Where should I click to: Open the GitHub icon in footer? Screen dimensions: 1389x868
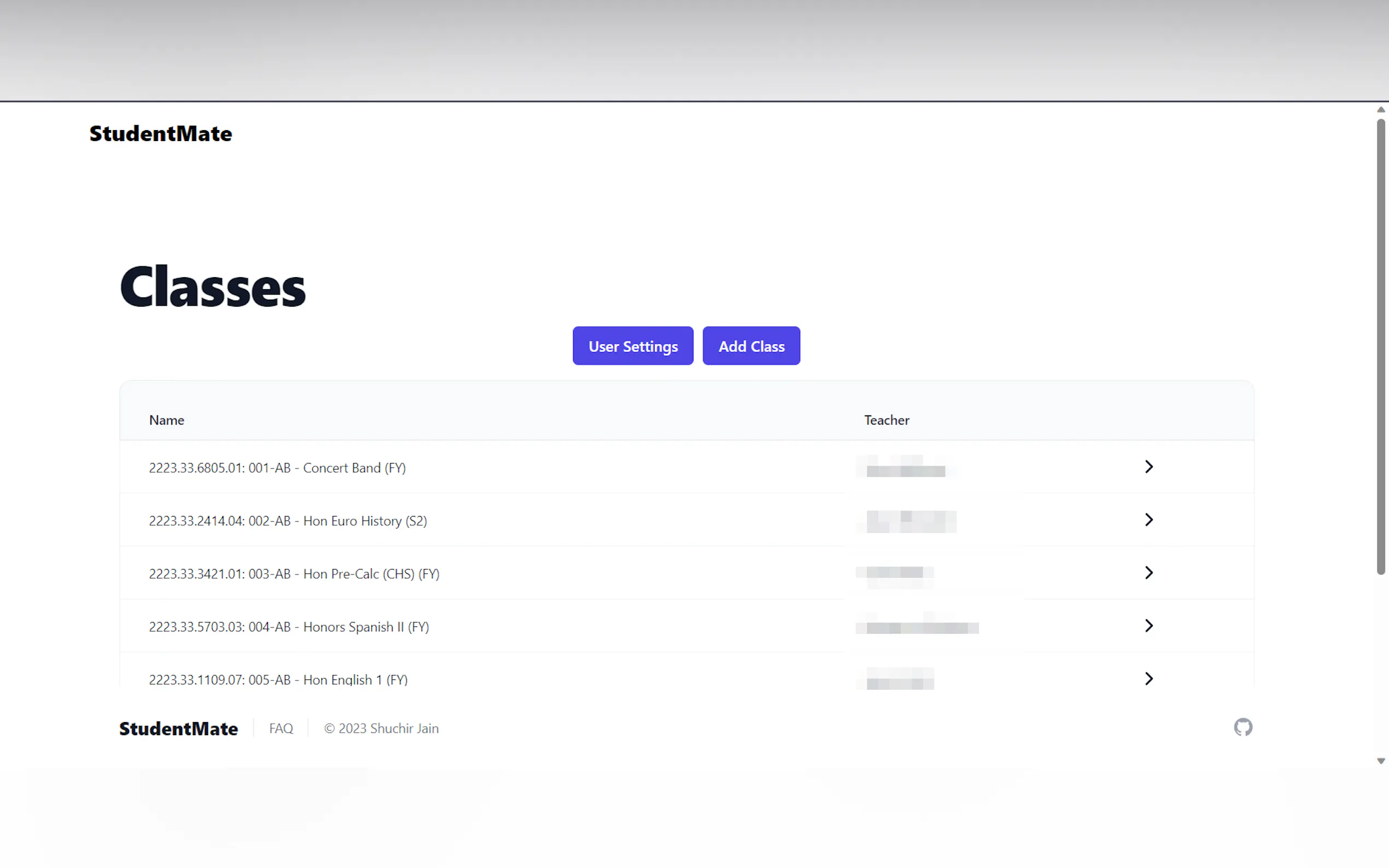pyautogui.click(x=1242, y=728)
